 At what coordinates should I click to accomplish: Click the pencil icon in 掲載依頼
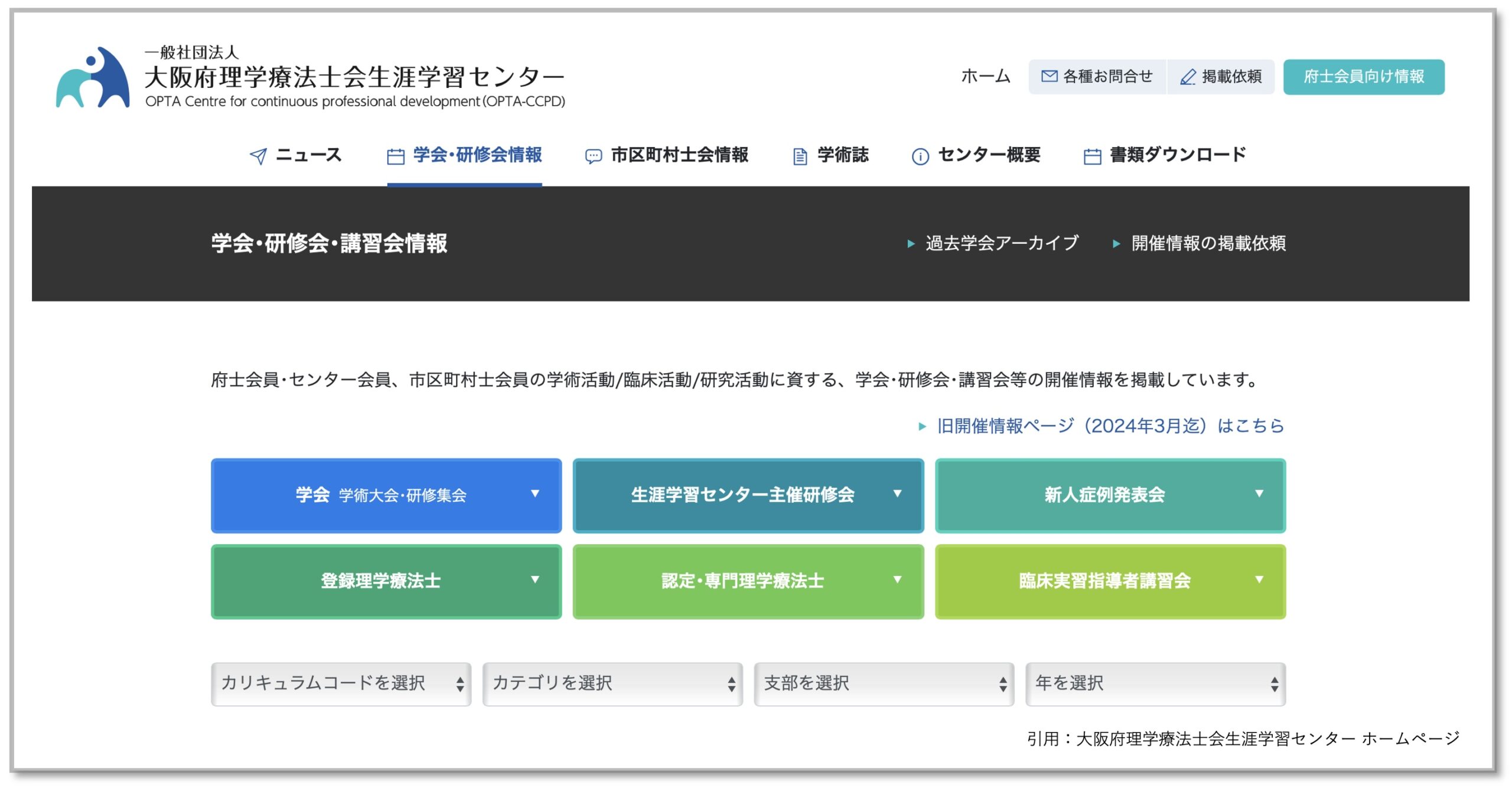1188,77
